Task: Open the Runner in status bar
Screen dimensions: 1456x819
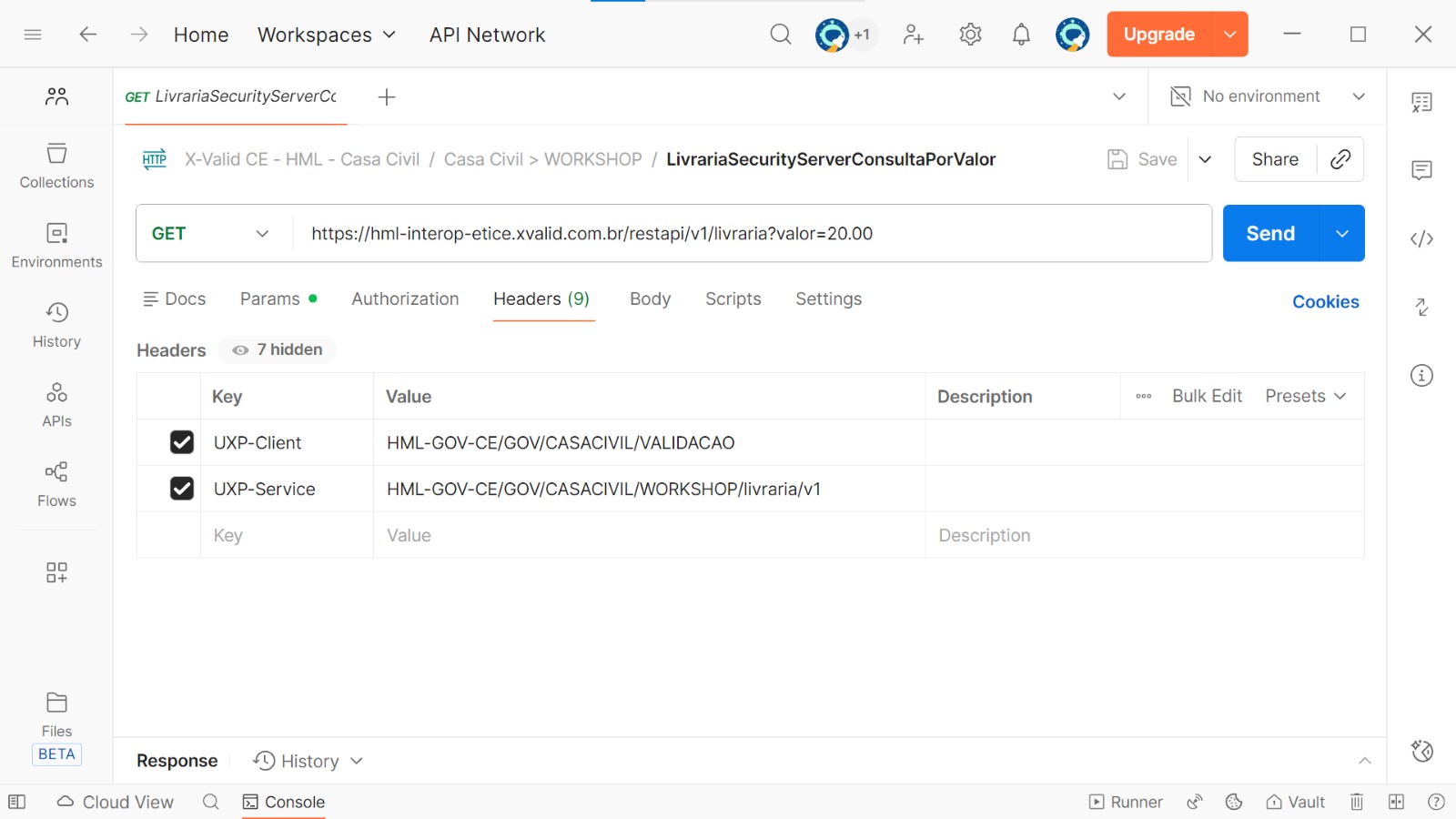Action: tap(1126, 802)
